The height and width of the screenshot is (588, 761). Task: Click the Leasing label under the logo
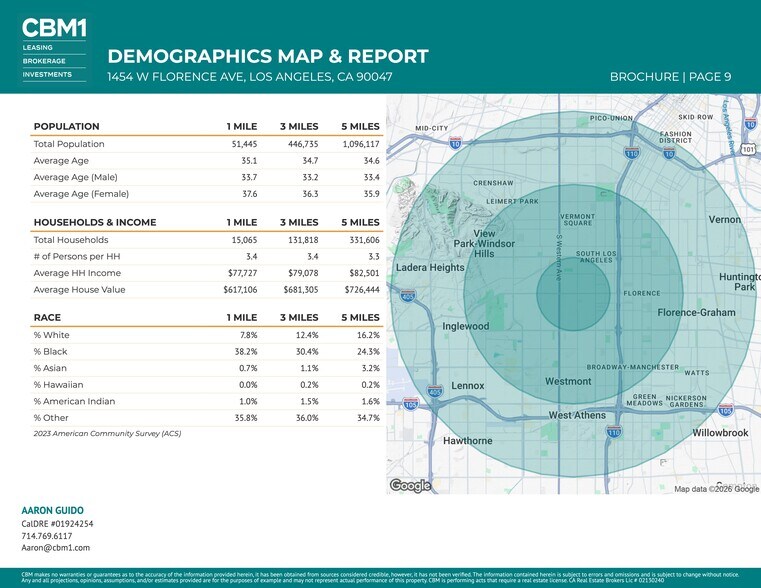pos(37,48)
